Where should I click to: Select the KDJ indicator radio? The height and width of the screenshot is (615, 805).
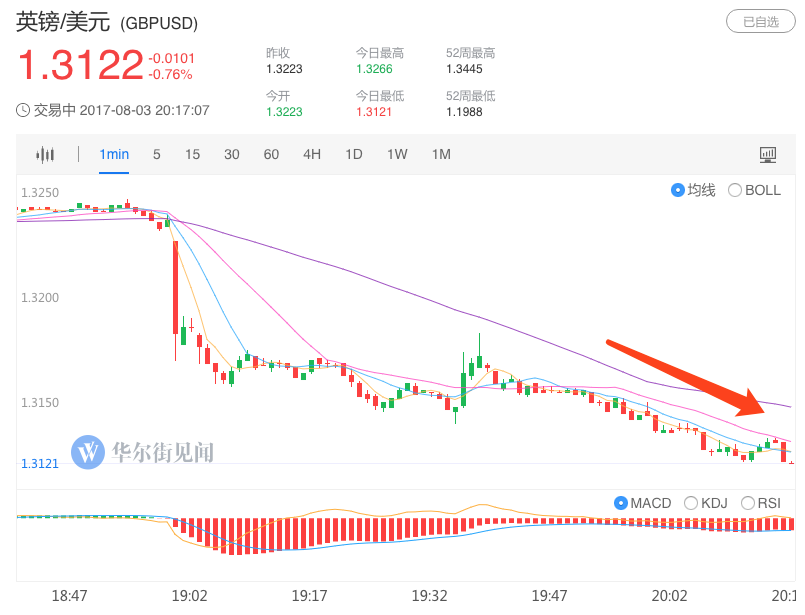point(691,503)
